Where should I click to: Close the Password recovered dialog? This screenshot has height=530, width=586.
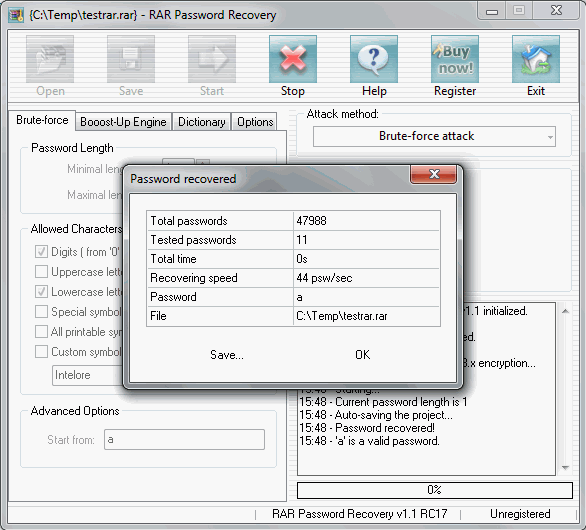coord(434,174)
